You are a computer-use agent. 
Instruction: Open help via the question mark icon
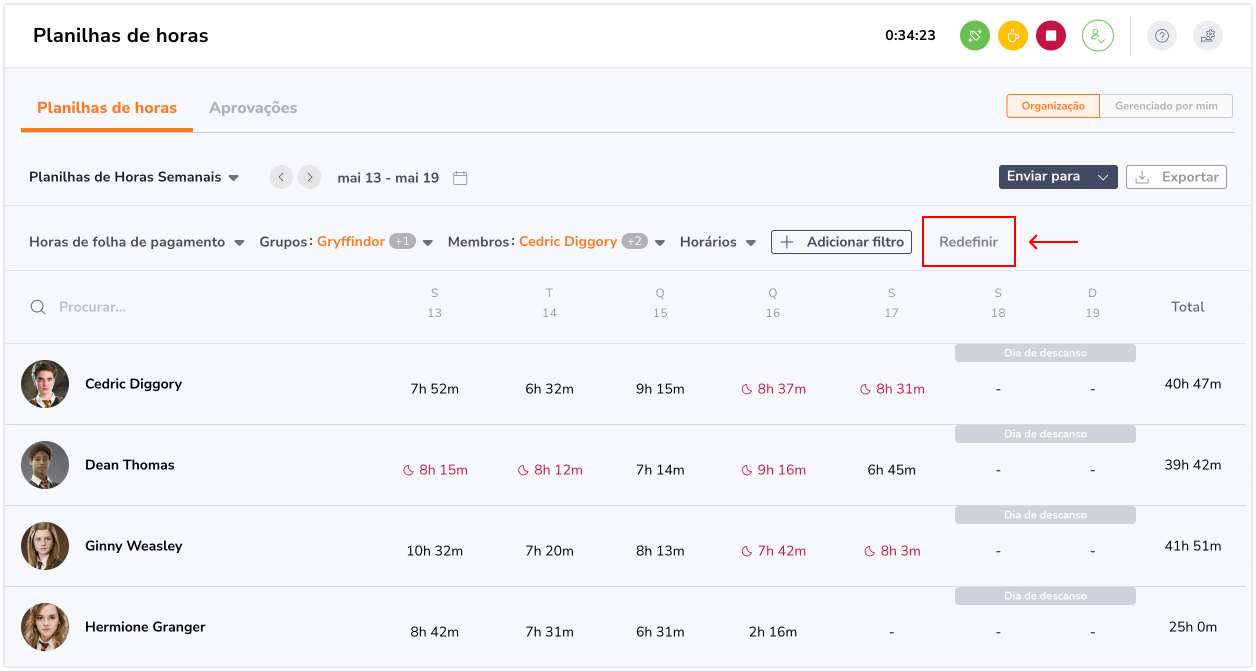click(1161, 36)
